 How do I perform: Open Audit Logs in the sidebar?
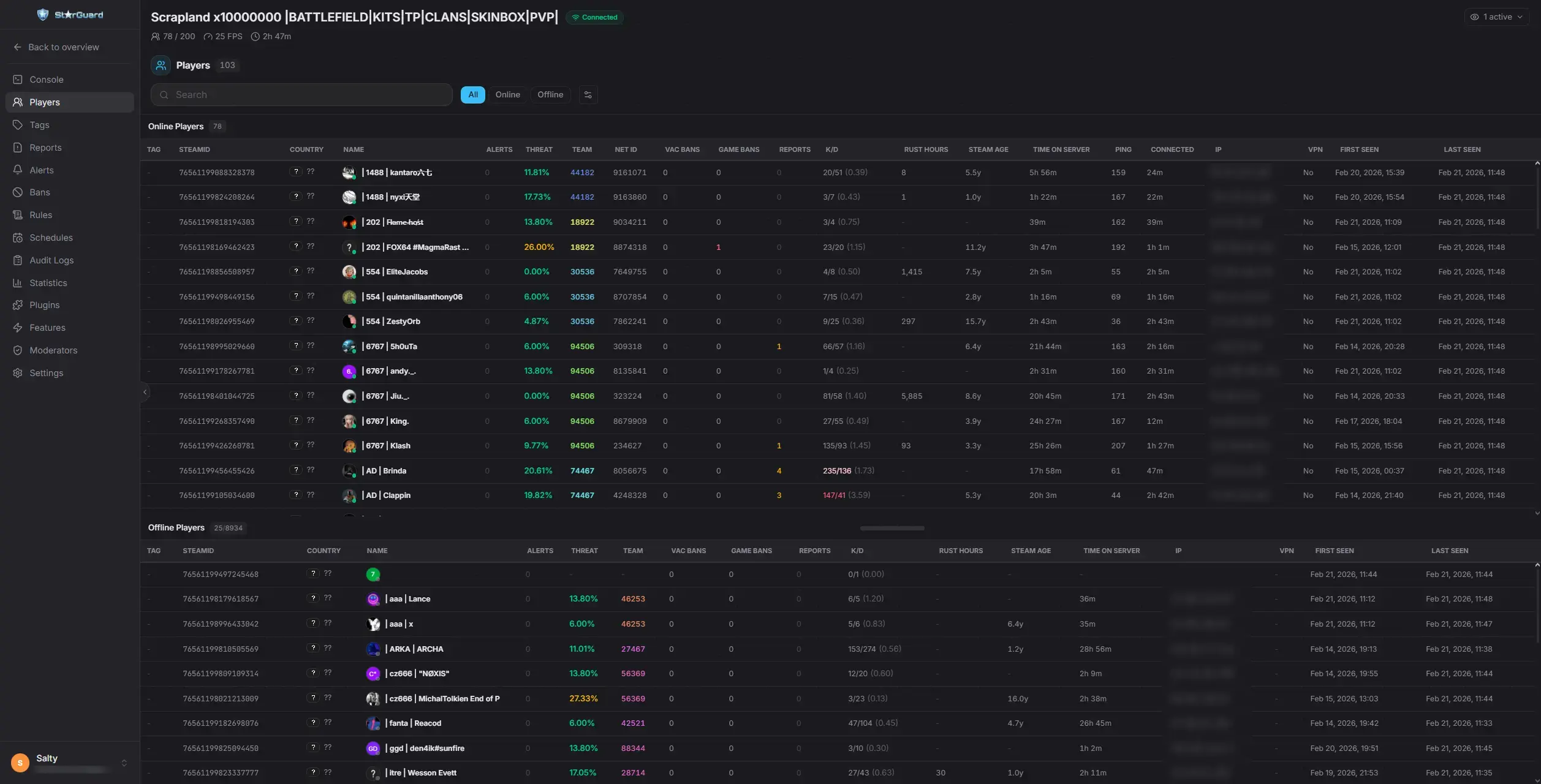(51, 260)
